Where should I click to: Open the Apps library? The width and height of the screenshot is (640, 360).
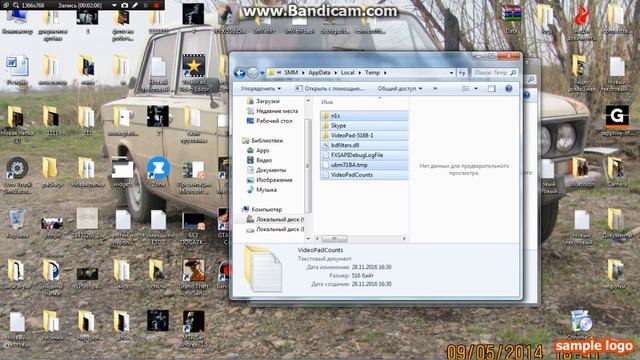click(x=258, y=151)
